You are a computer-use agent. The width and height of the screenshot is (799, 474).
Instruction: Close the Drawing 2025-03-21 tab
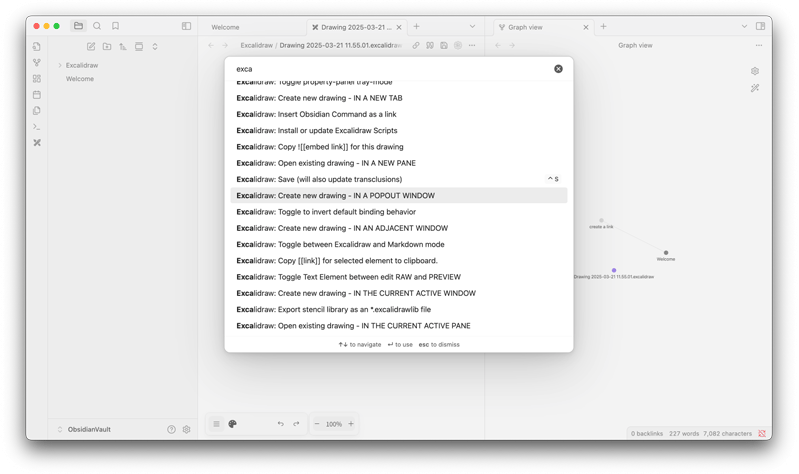tap(399, 27)
